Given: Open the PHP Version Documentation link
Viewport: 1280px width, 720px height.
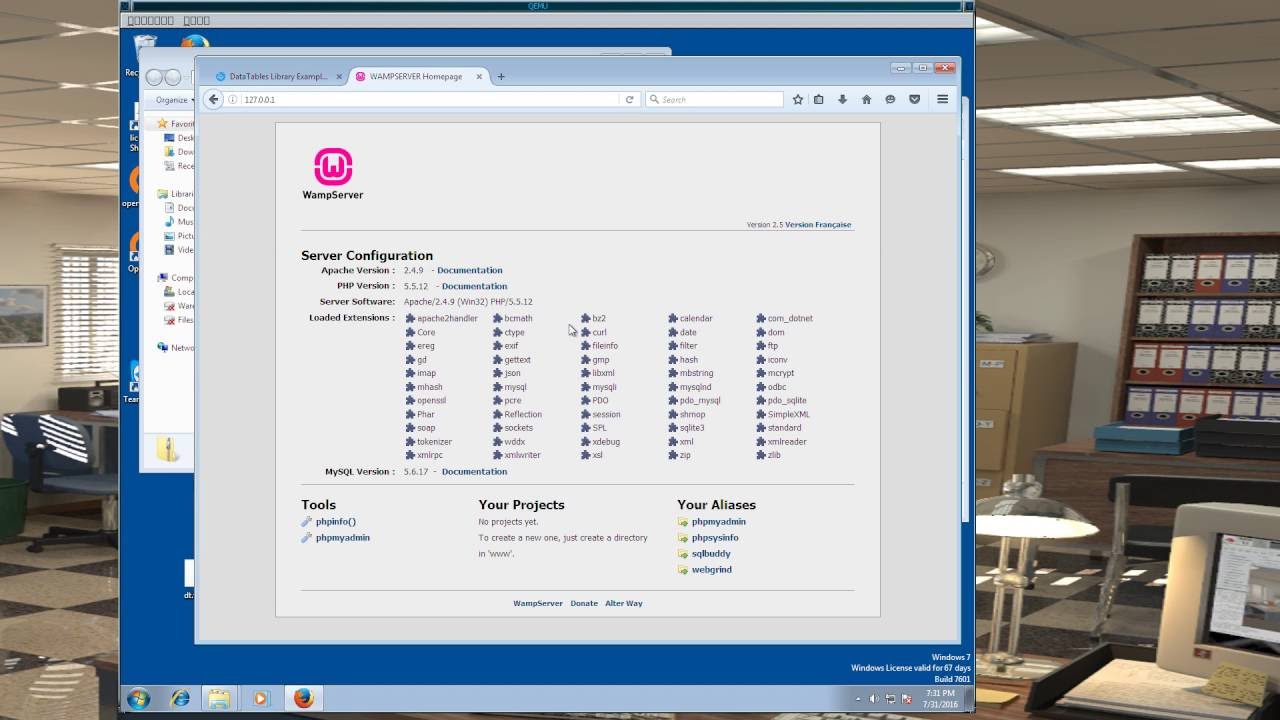Looking at the screenshot, I should point(474,286).
